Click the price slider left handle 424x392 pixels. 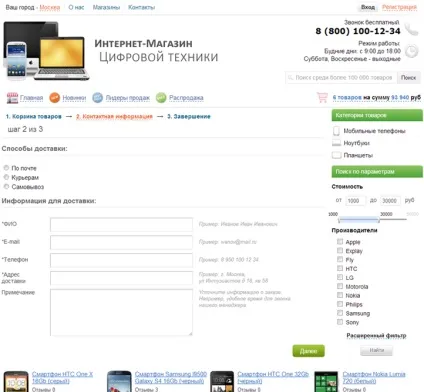pyautogui.click(x=339, y=219)
